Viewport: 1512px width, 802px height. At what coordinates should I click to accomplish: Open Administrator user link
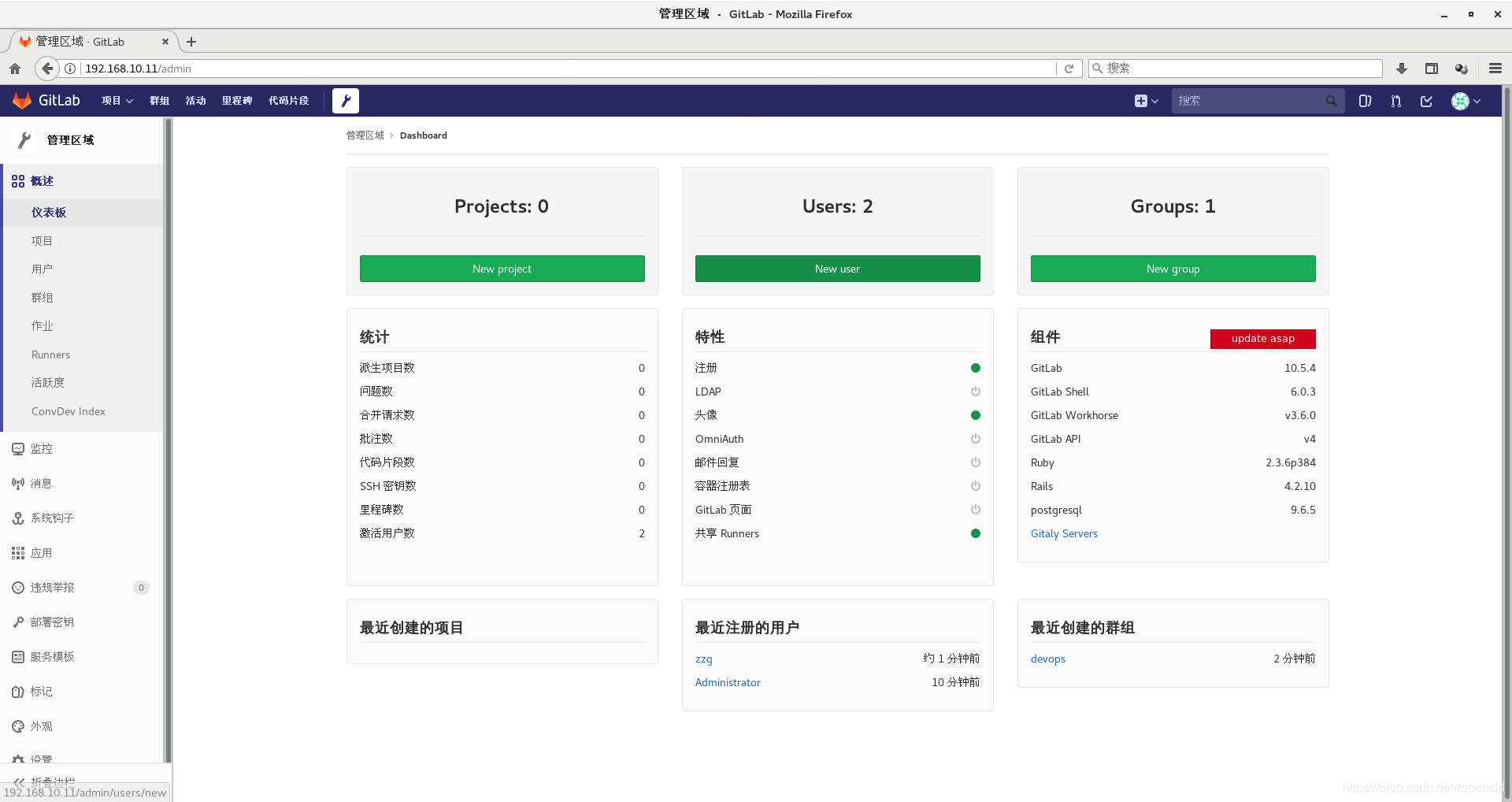[728, 683]
